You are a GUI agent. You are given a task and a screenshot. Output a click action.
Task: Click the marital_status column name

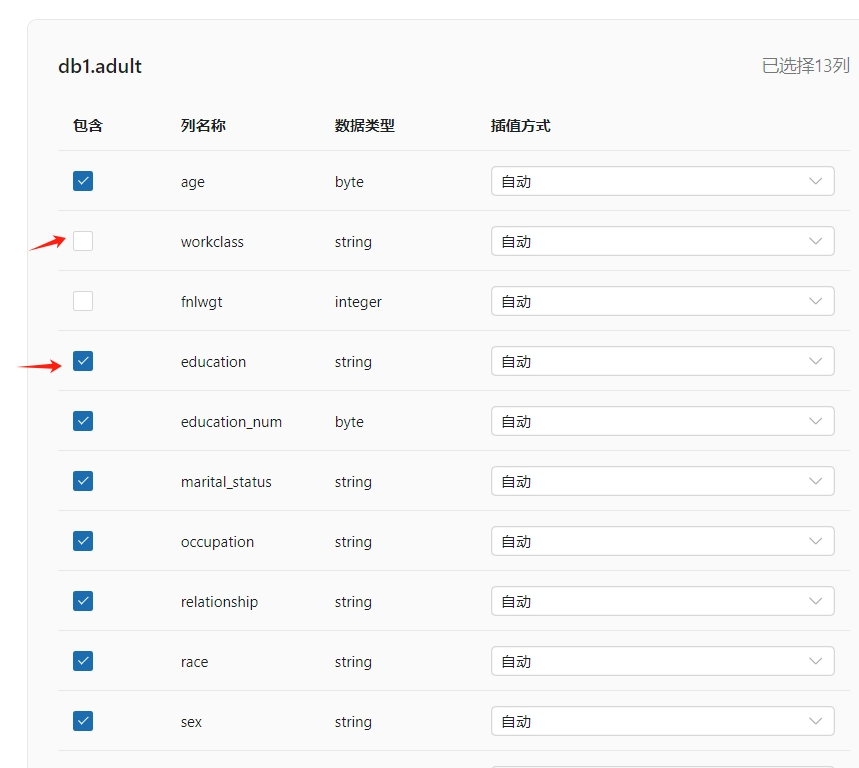[x=226, y=482]
